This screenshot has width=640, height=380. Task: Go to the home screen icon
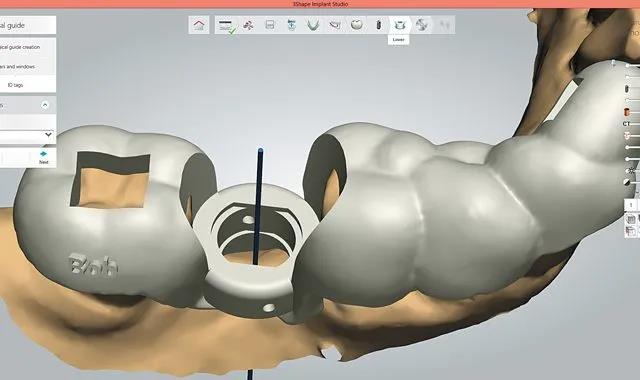click(x=199, y=25)
